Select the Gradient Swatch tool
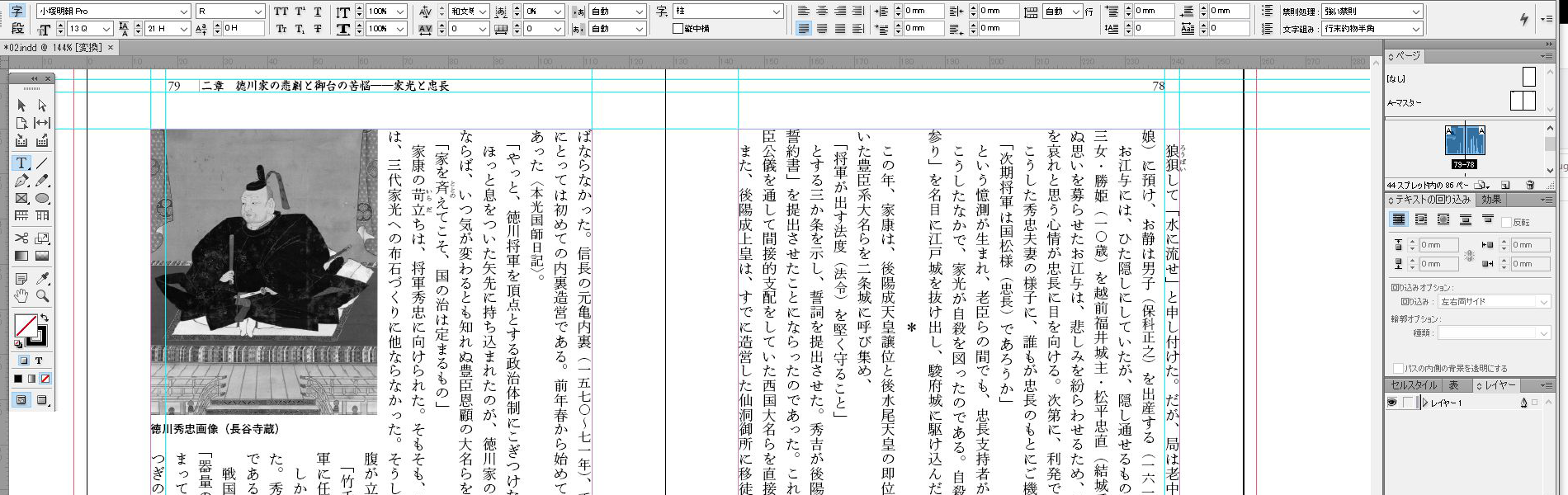 (21, 256)
